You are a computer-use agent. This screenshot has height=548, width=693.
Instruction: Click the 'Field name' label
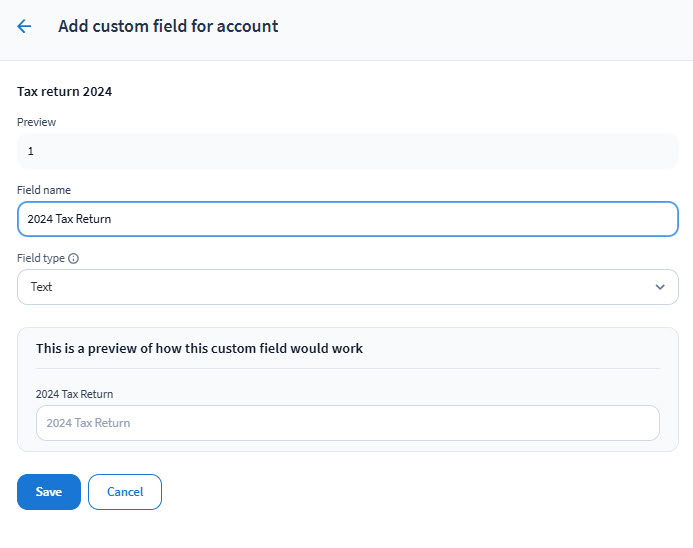click(44, 190)
